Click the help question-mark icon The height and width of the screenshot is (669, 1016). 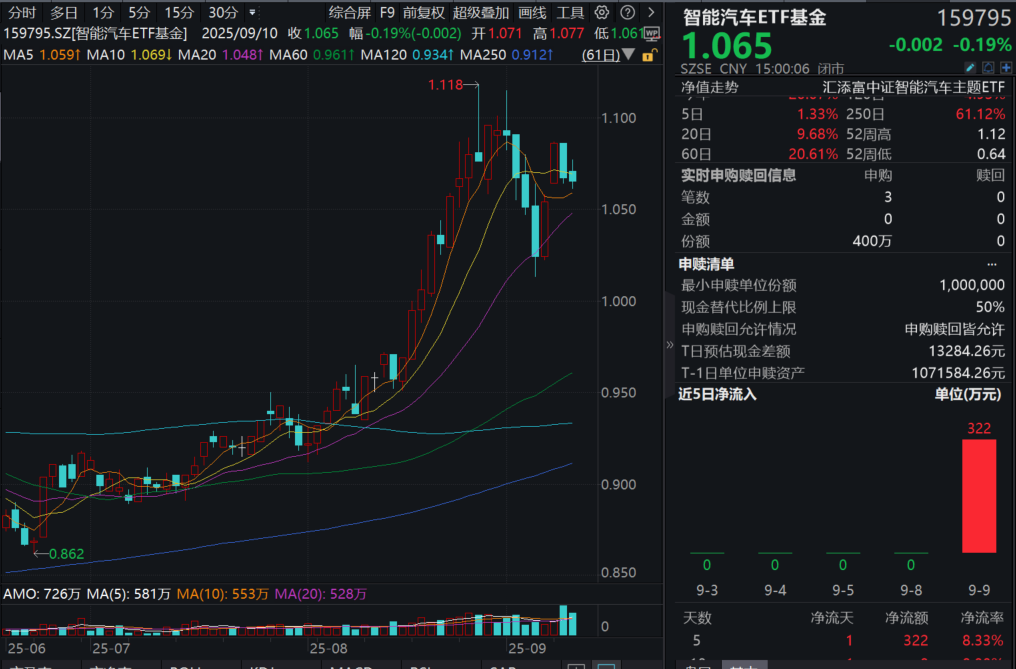[627, 13]
